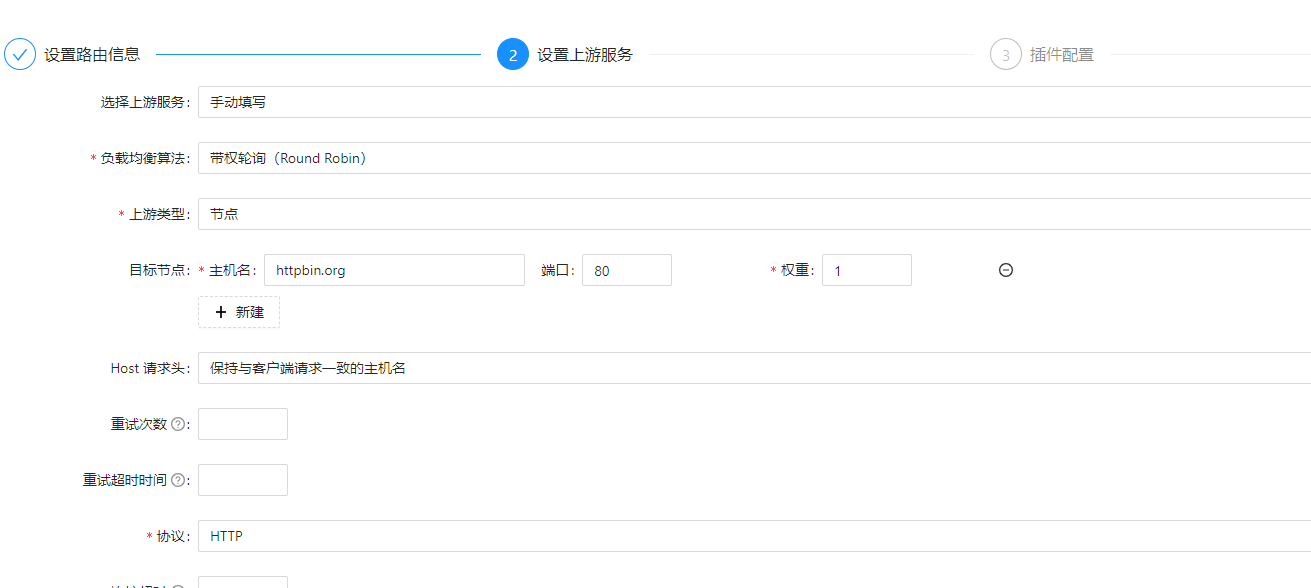Add a new target node with 新建

coord(239,312)
